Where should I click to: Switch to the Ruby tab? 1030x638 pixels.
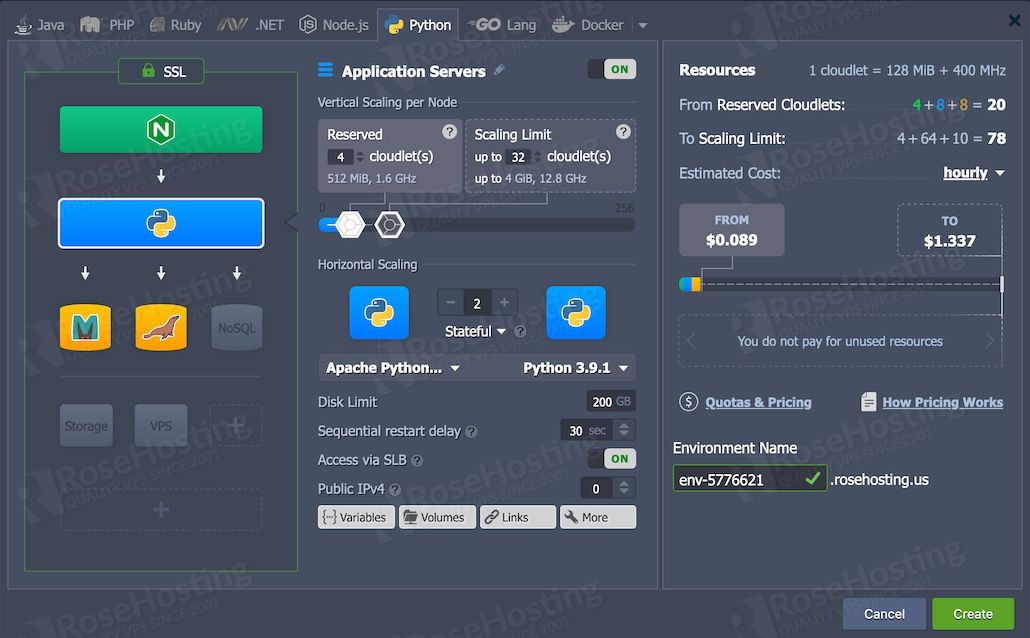pyautogui.click(x=175, y=25)
